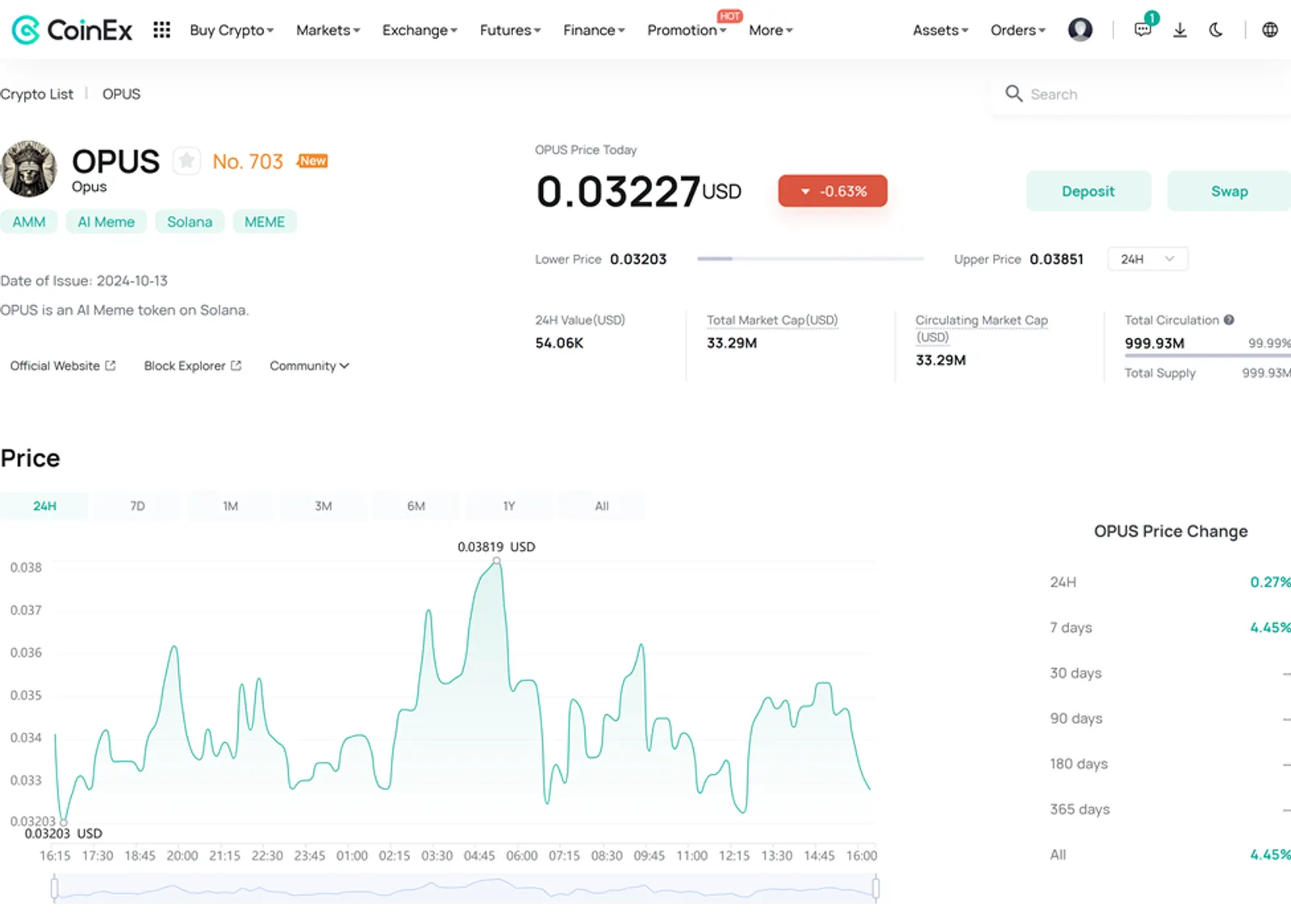The height and width of the screenshot is (924, 1291).
Task: Click the 24H Value 54.06K figure
Action: pos(559,343)
